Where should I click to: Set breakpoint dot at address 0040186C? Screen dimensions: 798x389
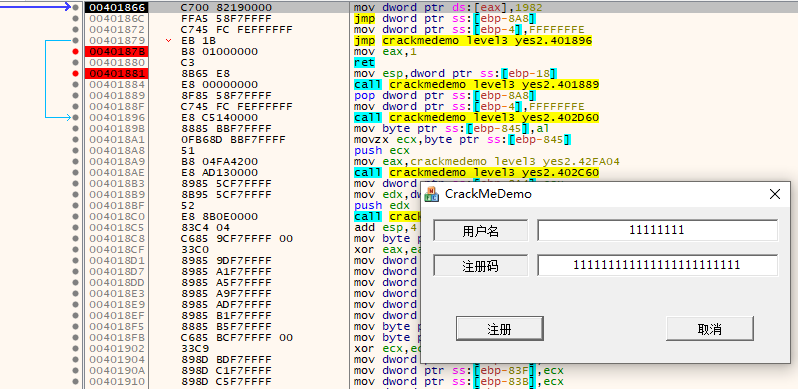(76, 18)
